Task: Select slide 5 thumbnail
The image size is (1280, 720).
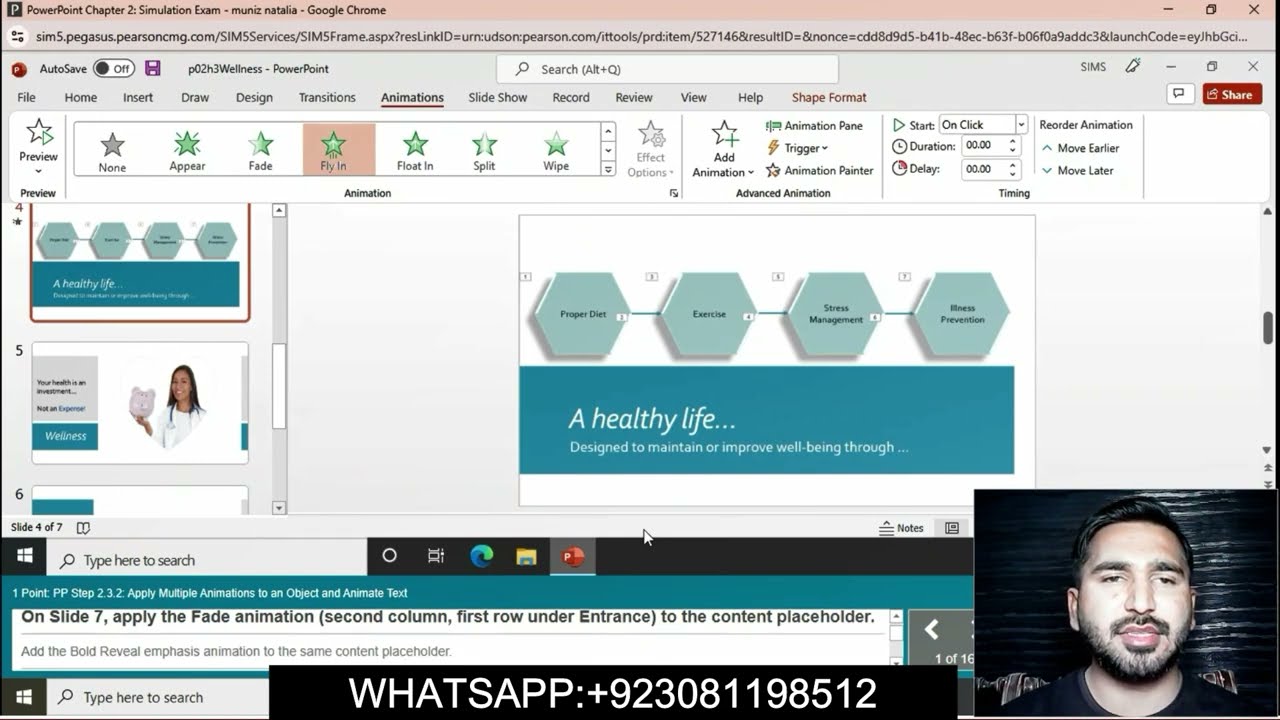Action: (140, 403)
